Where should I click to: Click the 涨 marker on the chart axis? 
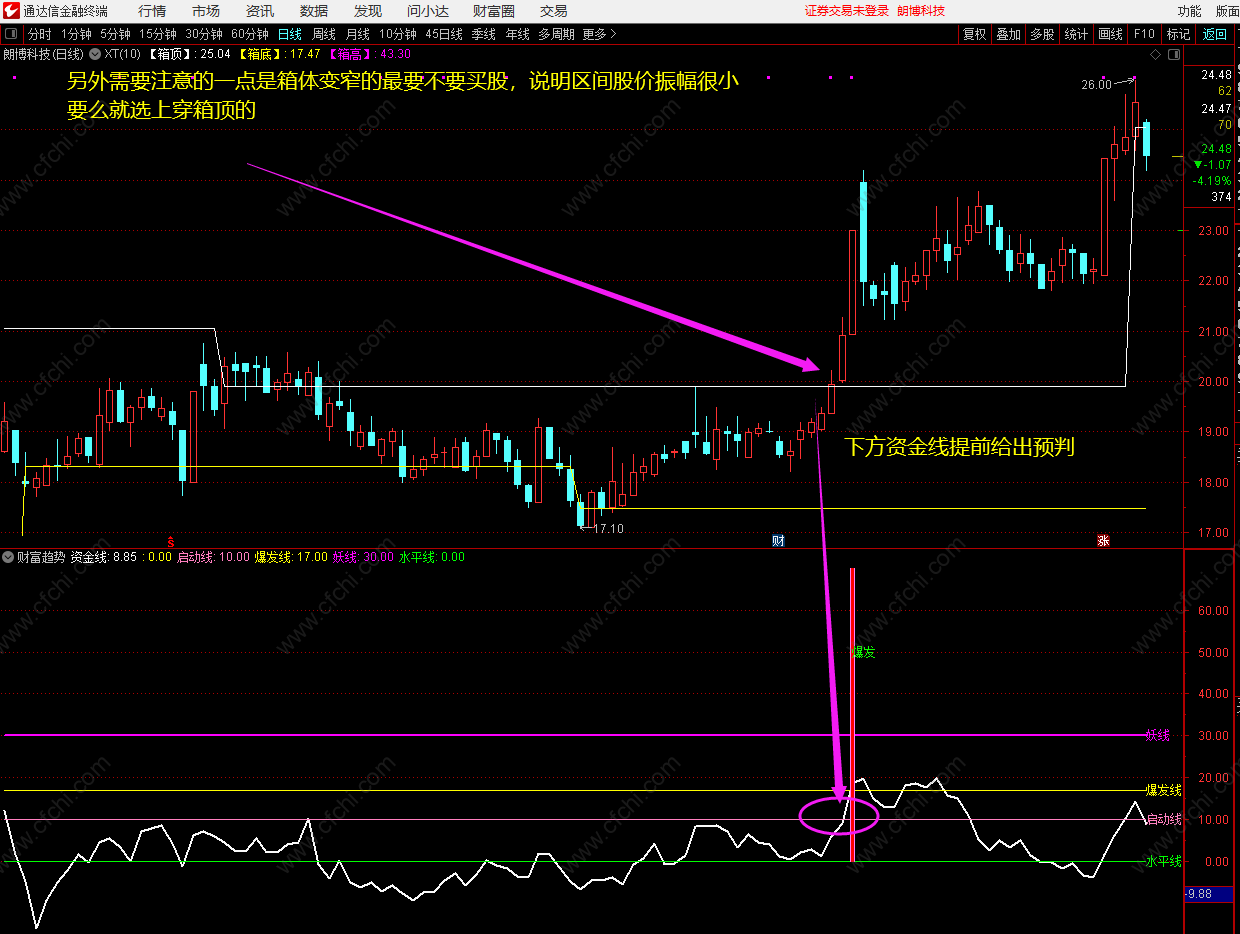point(1103,541)
